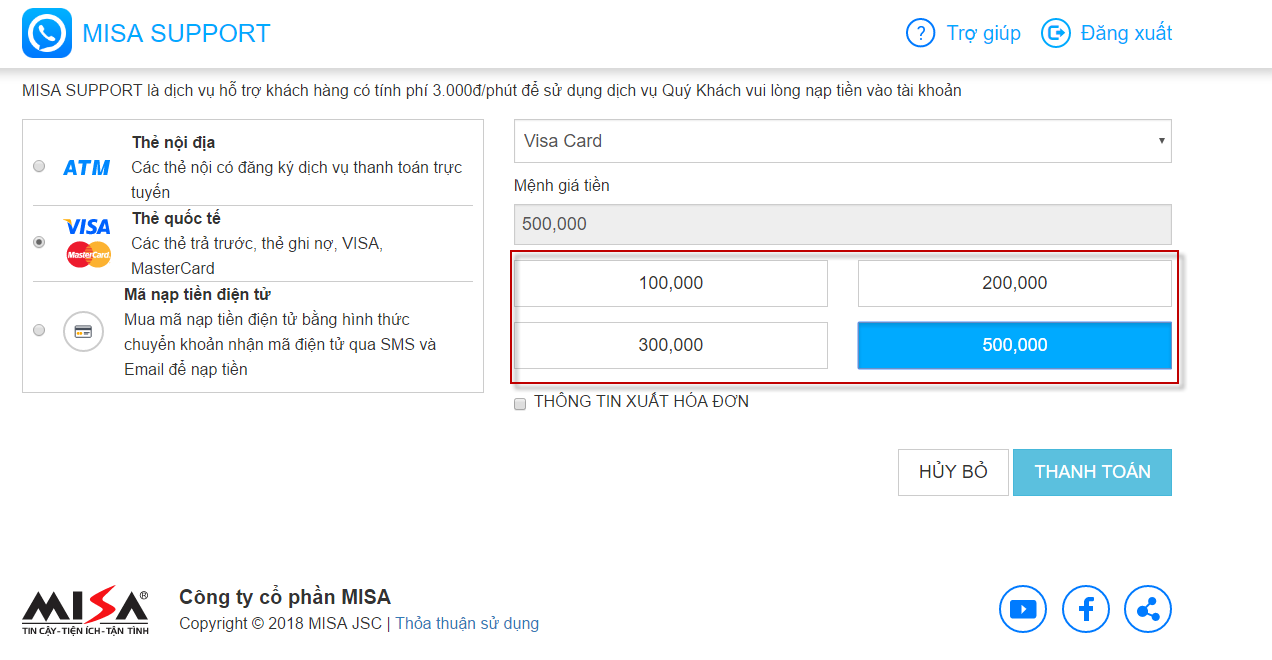Viewport: 1272px width, 660px height.
Task: Click the MISA company logo in footer
Action: [x=85, y=610]
